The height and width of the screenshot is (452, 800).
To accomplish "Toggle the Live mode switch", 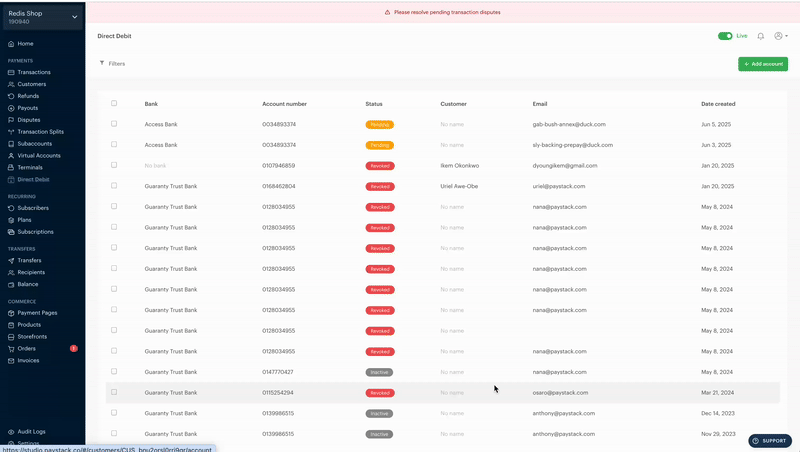I will pos(725,36).
